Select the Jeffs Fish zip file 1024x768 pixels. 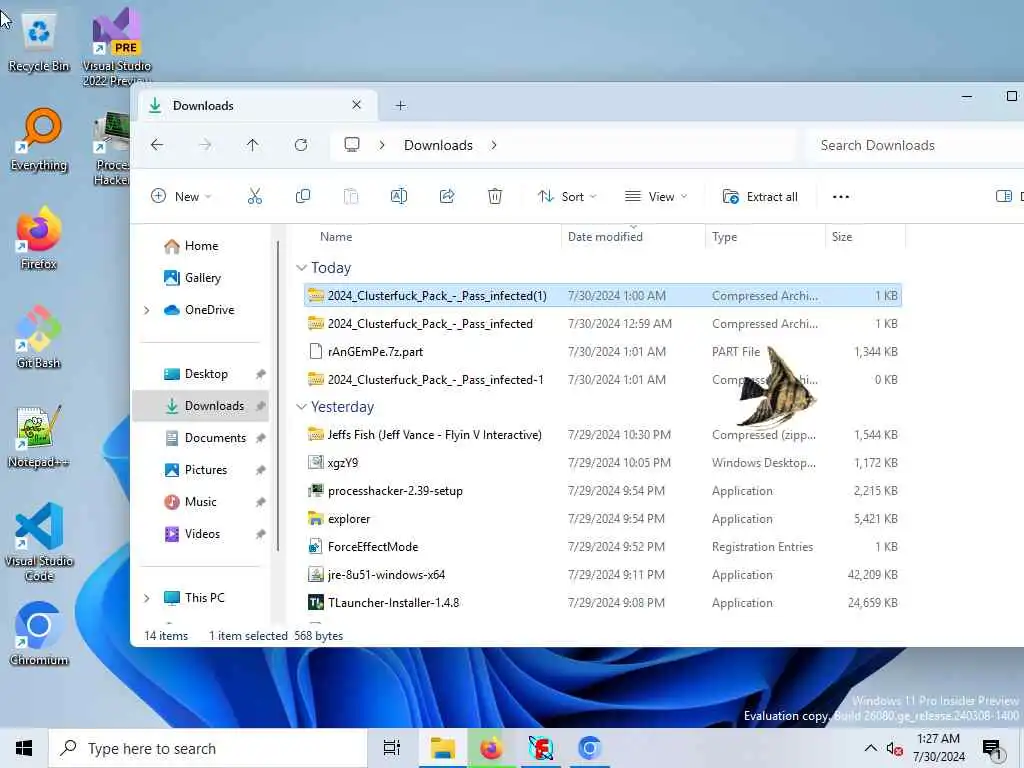click(603, 435)
